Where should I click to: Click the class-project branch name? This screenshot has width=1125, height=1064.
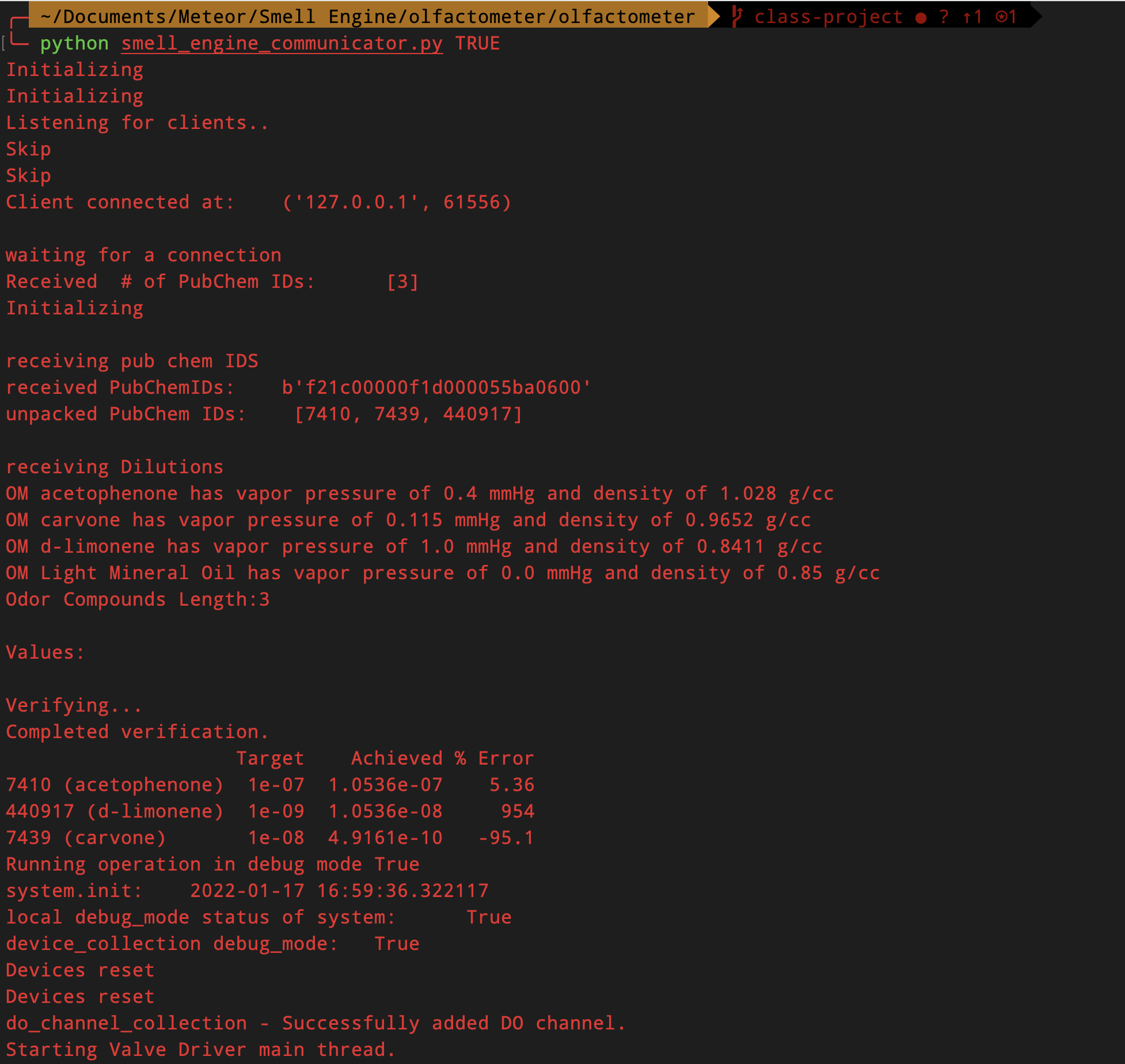tap(828, 17)
